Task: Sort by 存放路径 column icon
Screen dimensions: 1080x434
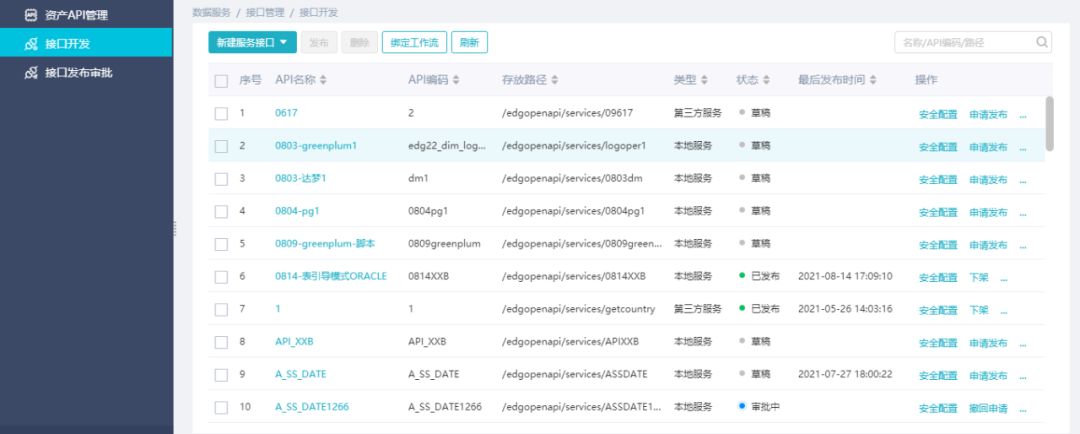Action: tap(553, 80)
